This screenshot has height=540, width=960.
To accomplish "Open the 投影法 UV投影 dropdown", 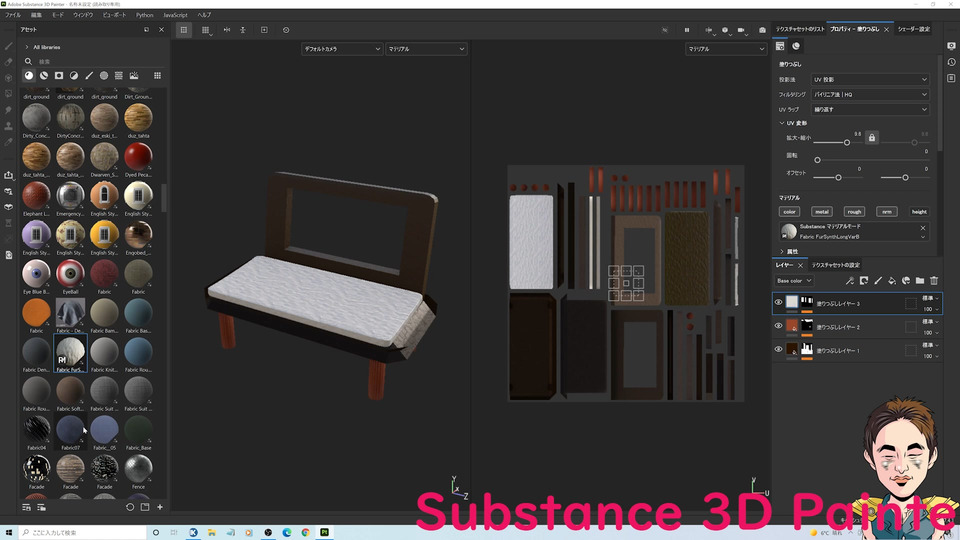I will click(x=870, y=80).
